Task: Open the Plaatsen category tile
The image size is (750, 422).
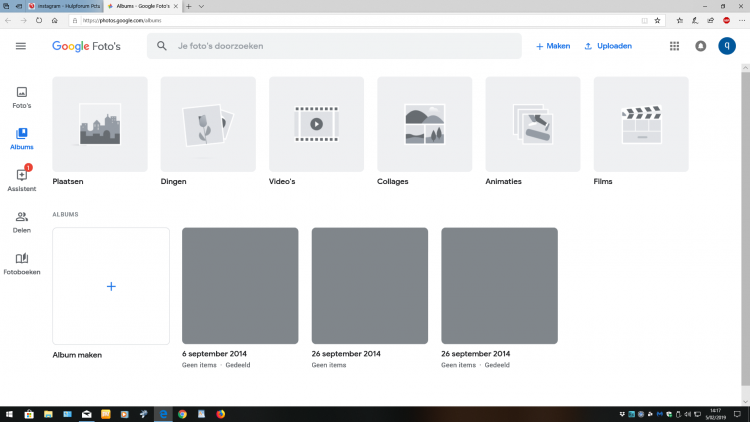Action: click(x=99, y=124)
